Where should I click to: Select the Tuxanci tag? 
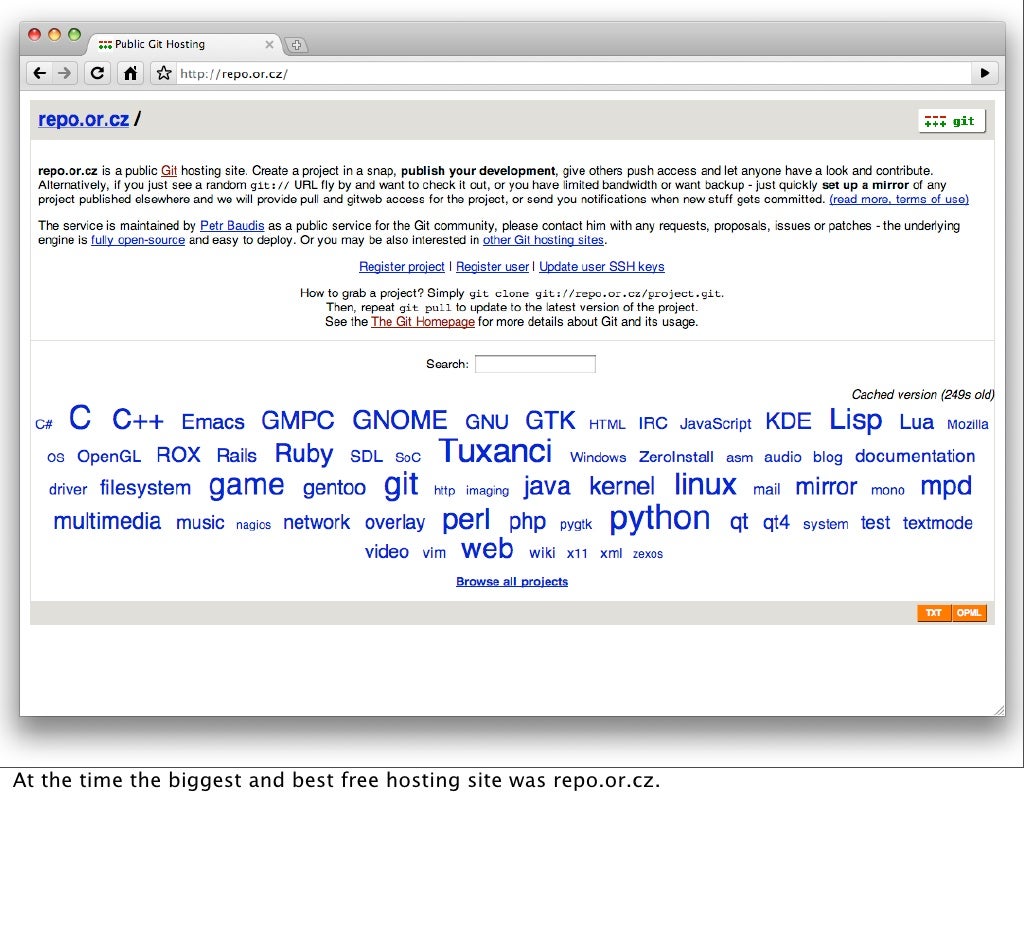495,451
